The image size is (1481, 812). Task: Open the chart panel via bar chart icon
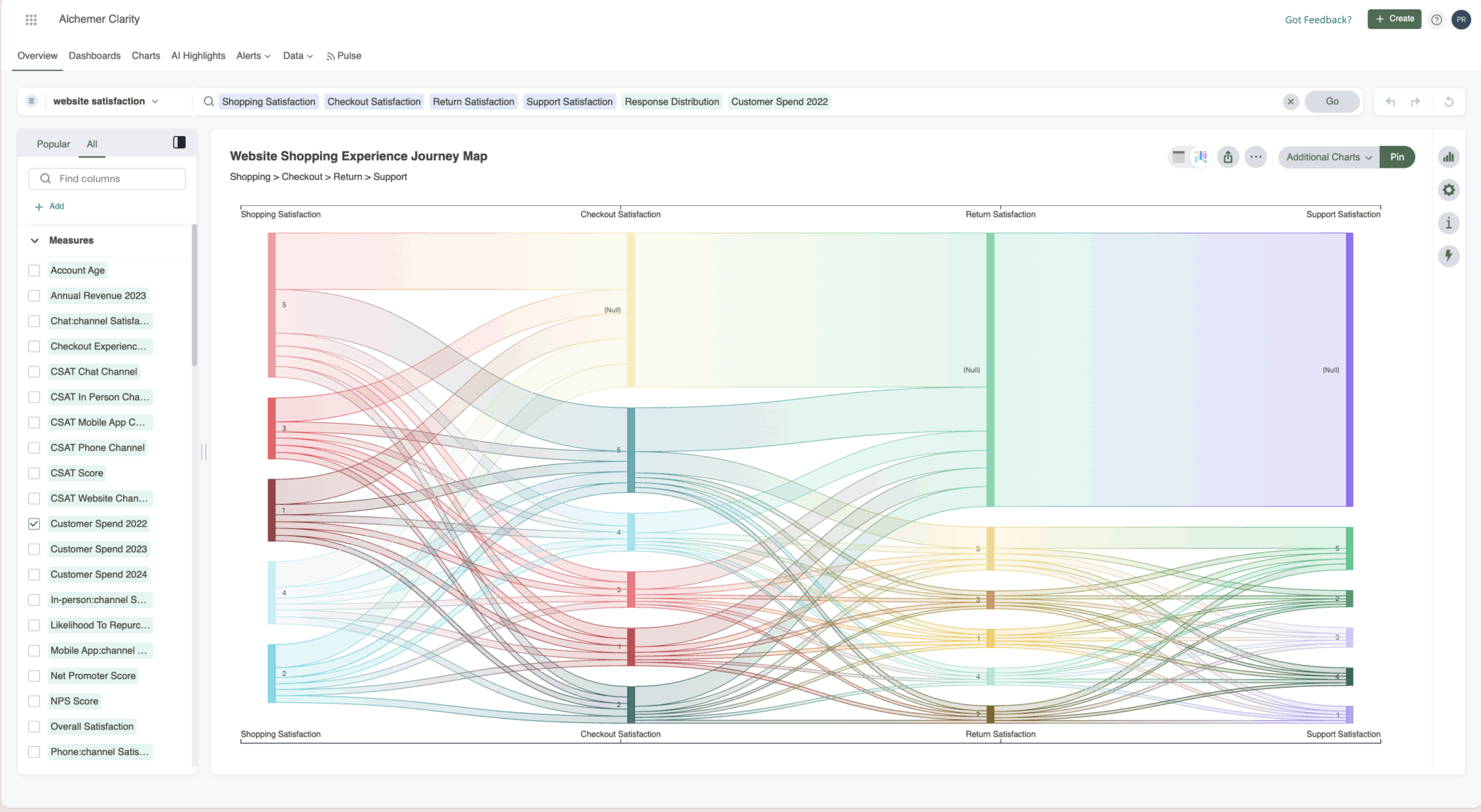[x=1448, y=157]
